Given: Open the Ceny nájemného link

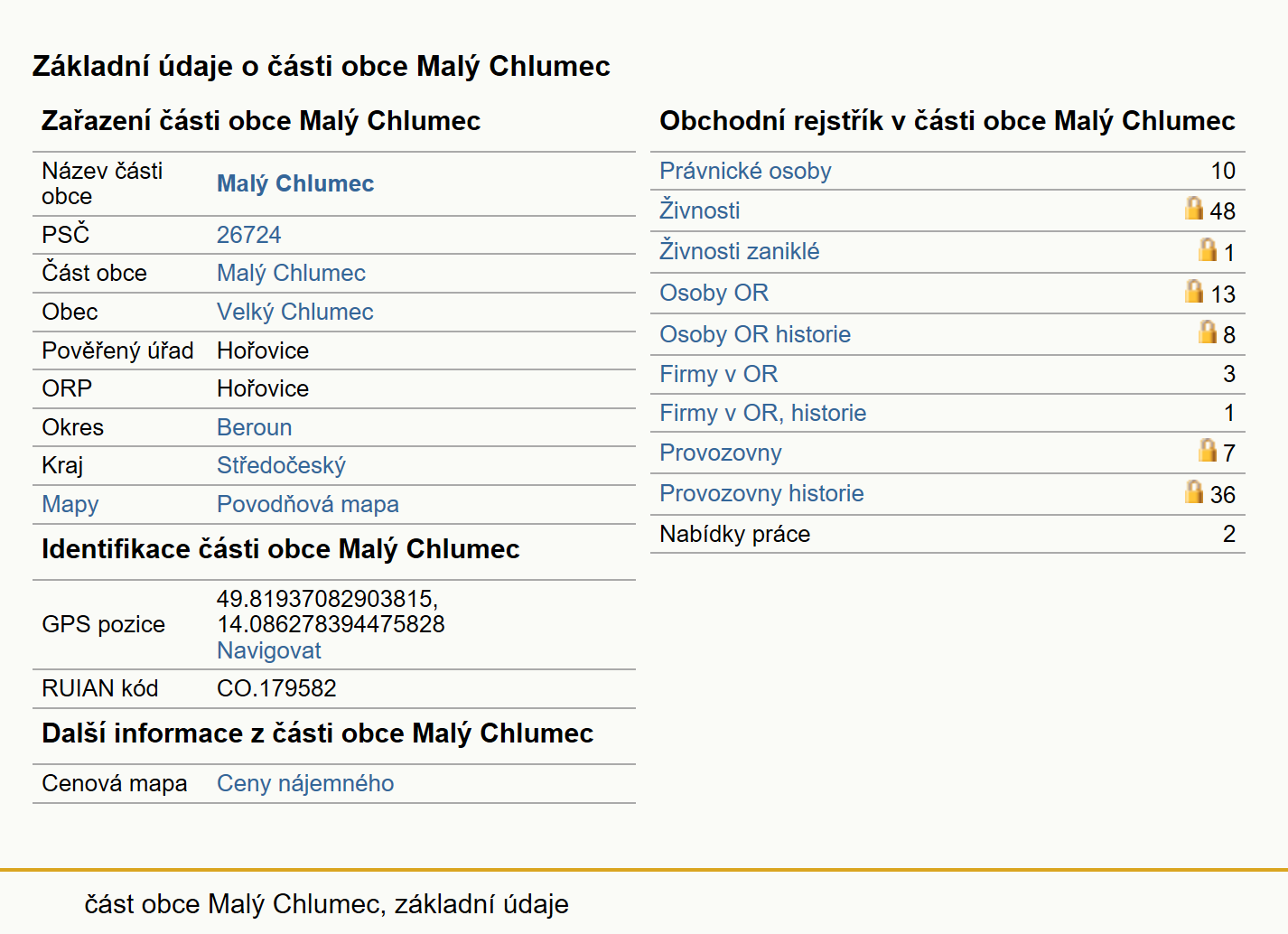Looking at the screenshot, I should [305, 783].
